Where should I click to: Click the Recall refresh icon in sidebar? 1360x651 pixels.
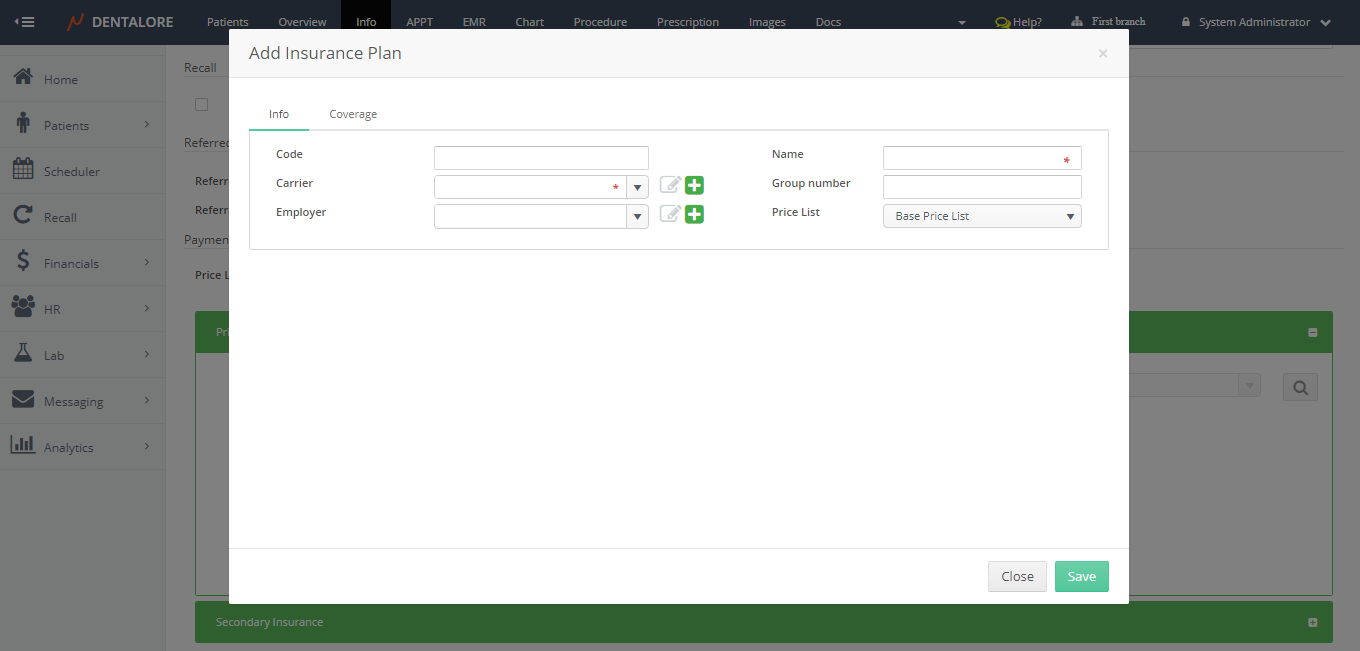pos(23,216)
